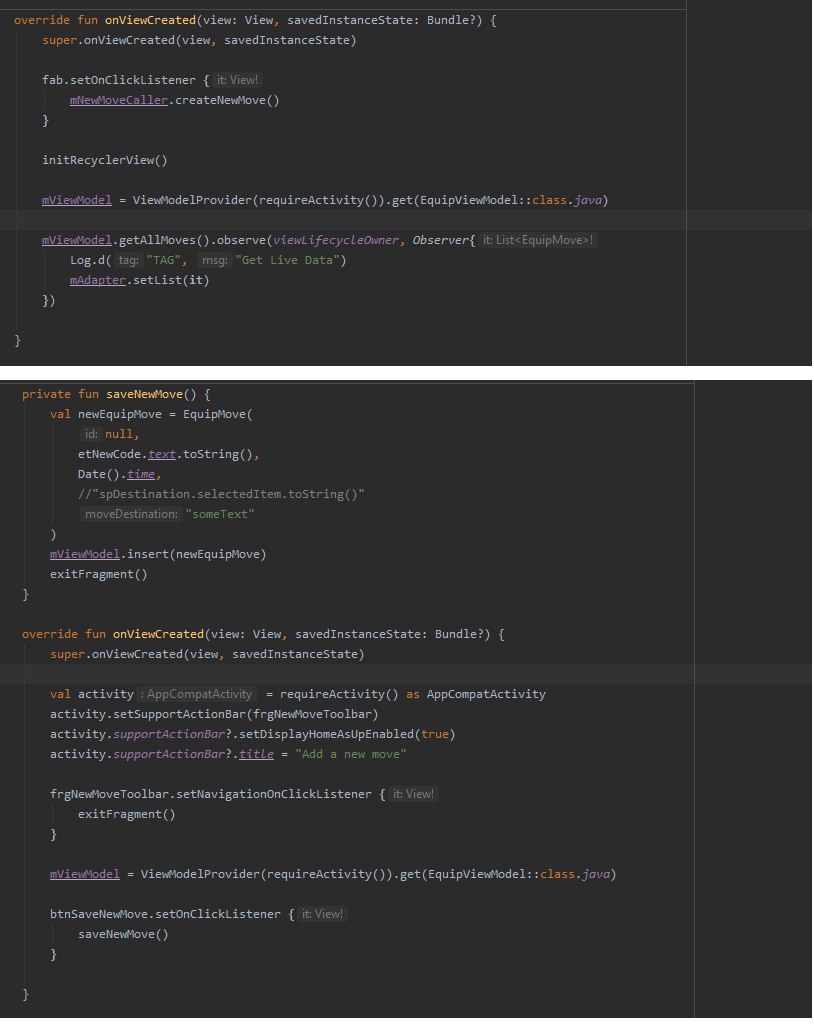The image size is (814, 1024).
Task: Click EquipViewModel::class.java in the top snippet
Action: point(511,200)
